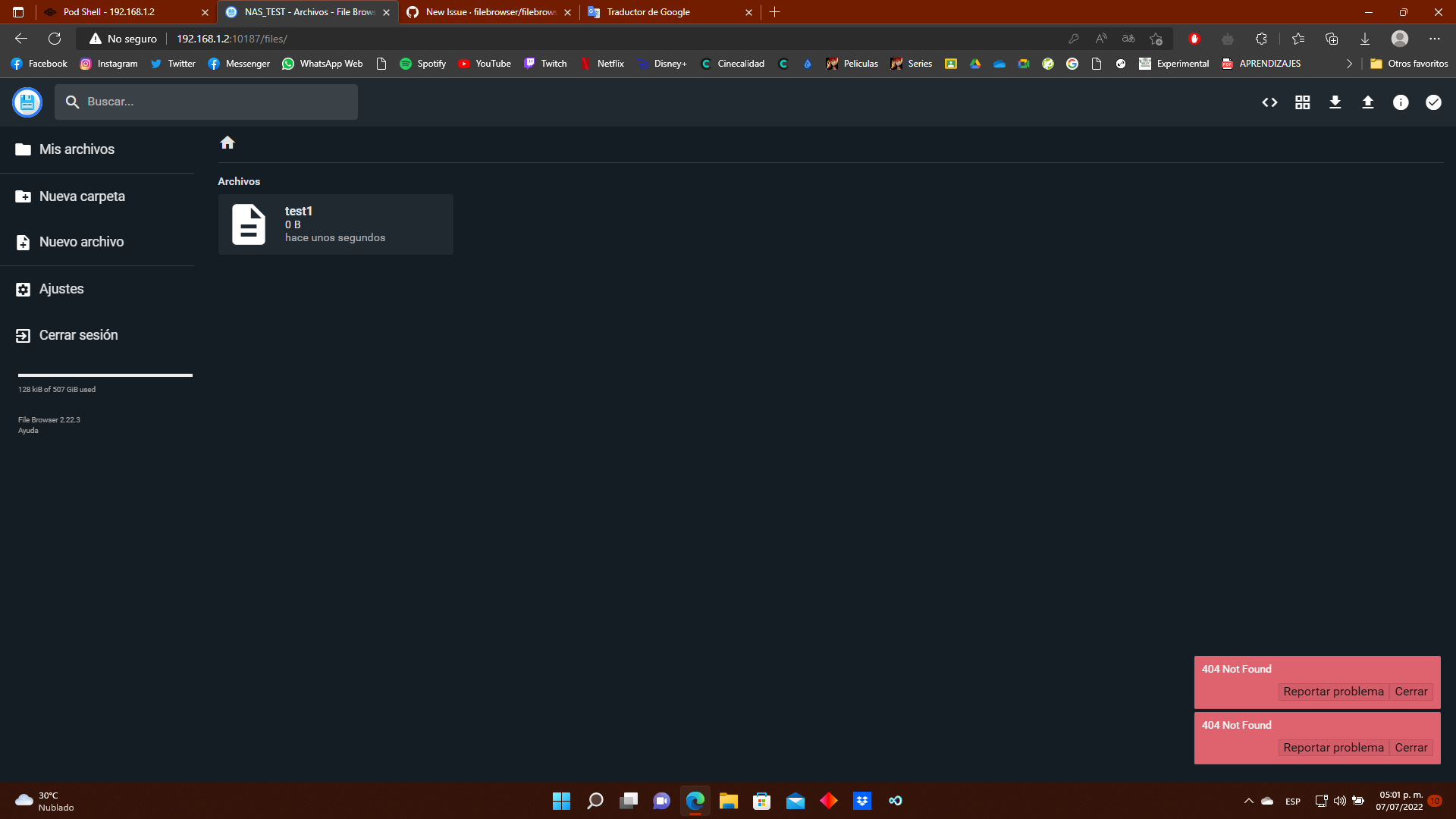The height and width of the screenshot is (819, 1456).
Task: Dismiss the 404 Not Found with Cerrar
Action: click(1412, 691)
